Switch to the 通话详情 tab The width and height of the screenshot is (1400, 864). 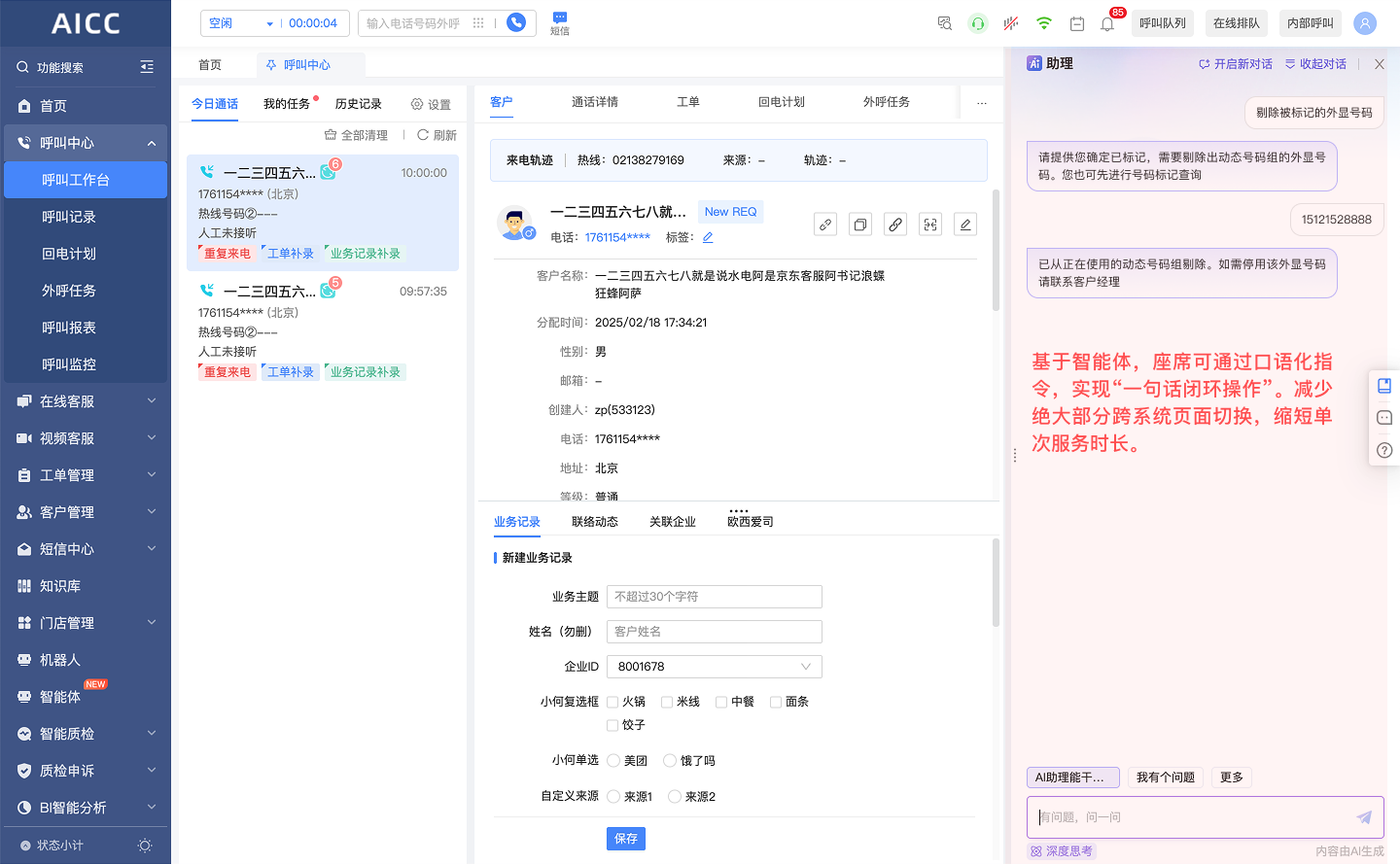click(x=595, y=102)
